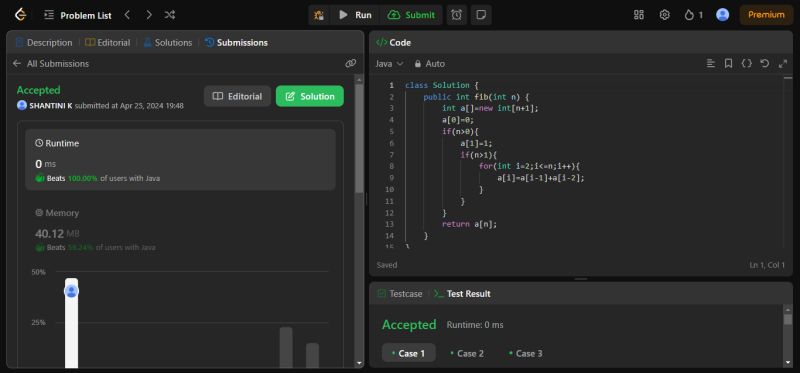This screenshot has width=800, height=373.
Task: Click the user's highlighted runtime bar
Action: click(71, 322)
